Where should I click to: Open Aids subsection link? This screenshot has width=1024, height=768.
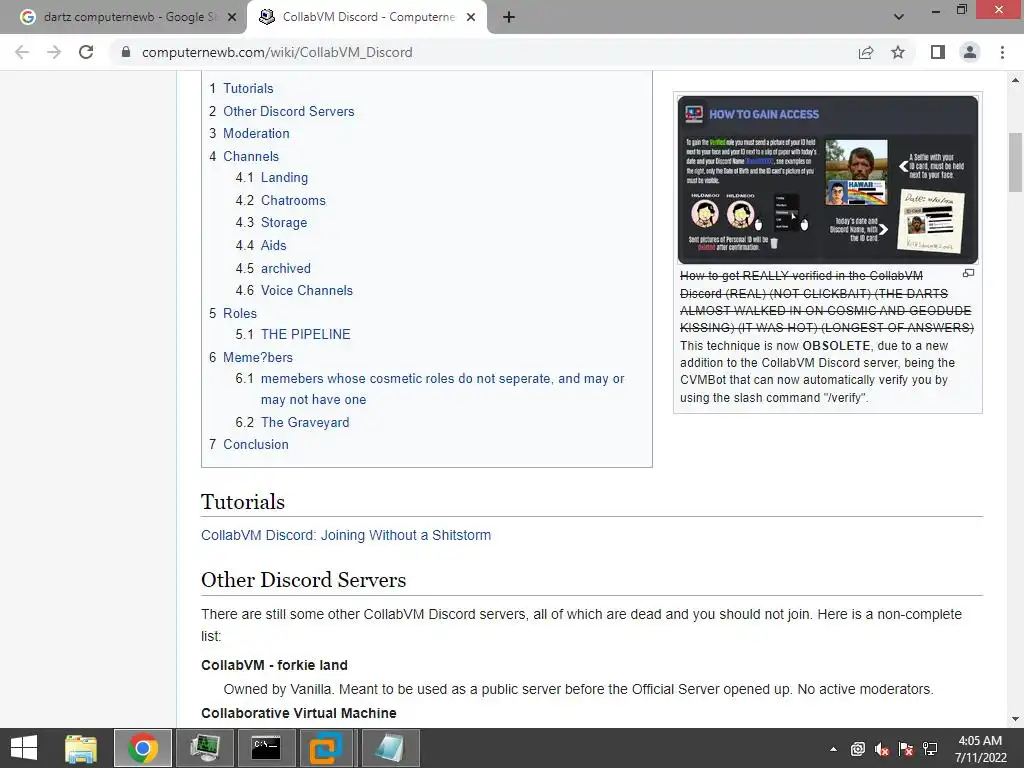pos(274,245)
